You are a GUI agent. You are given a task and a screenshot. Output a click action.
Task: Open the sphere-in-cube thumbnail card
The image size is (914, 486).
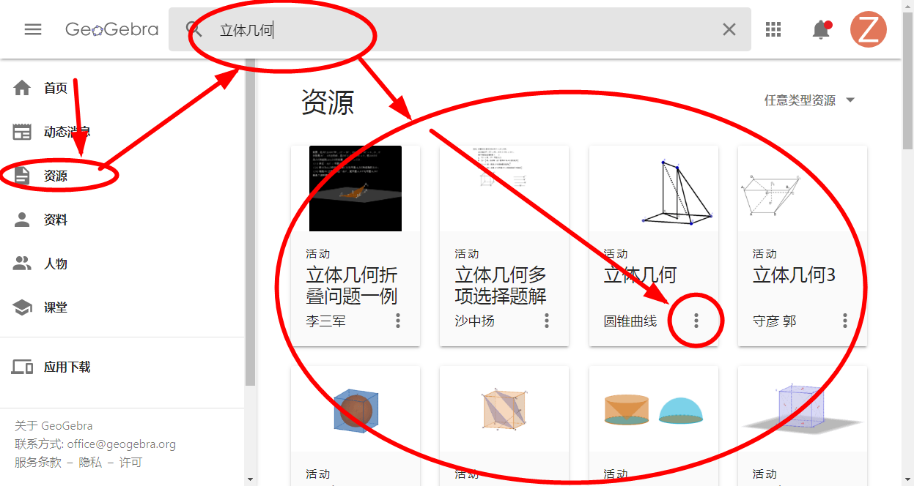point(356,410)
